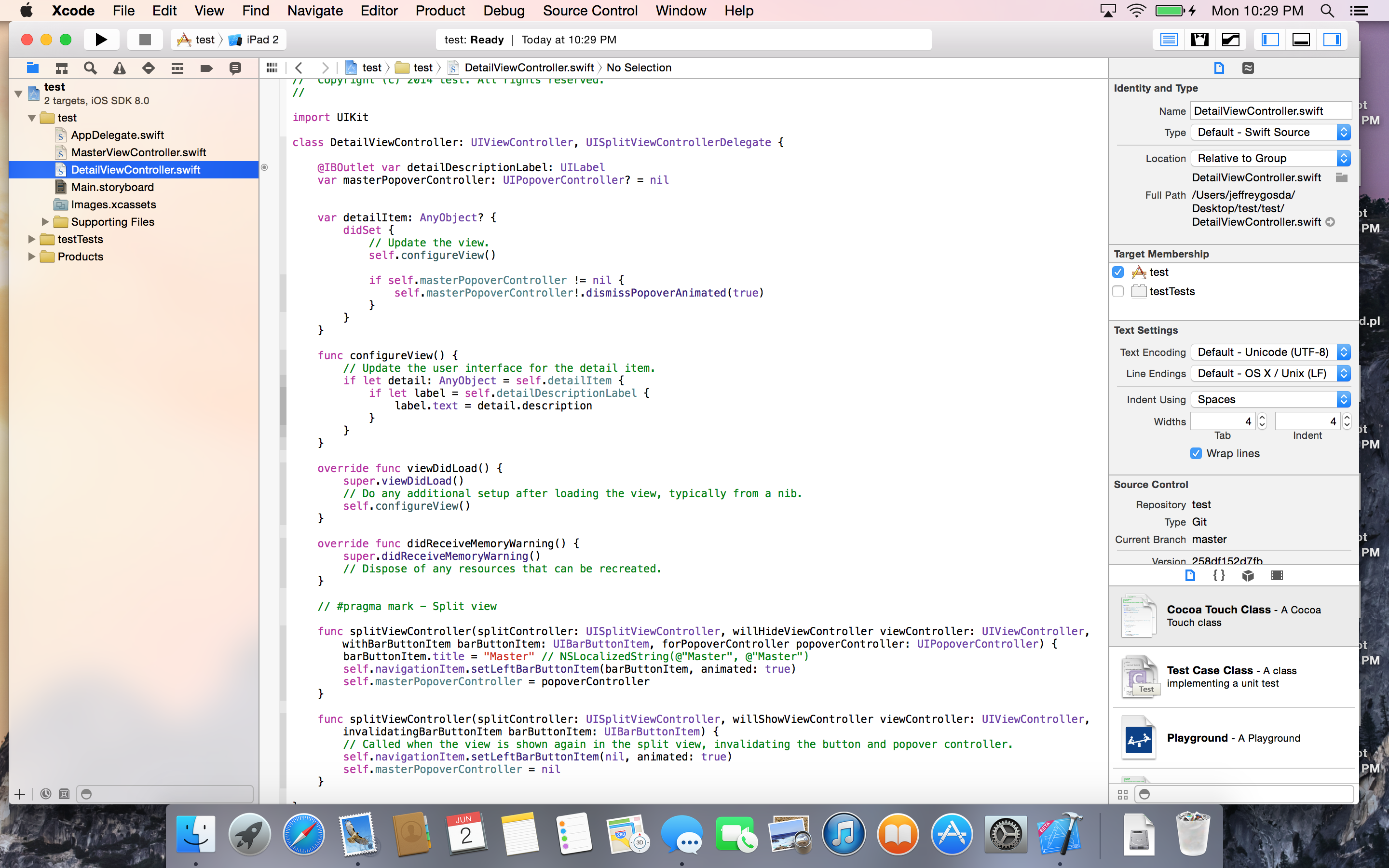Increase the Tab width stepper
Image resolution: width=1389 pixels, height=868 pixels.
(x=1262, y=417)
